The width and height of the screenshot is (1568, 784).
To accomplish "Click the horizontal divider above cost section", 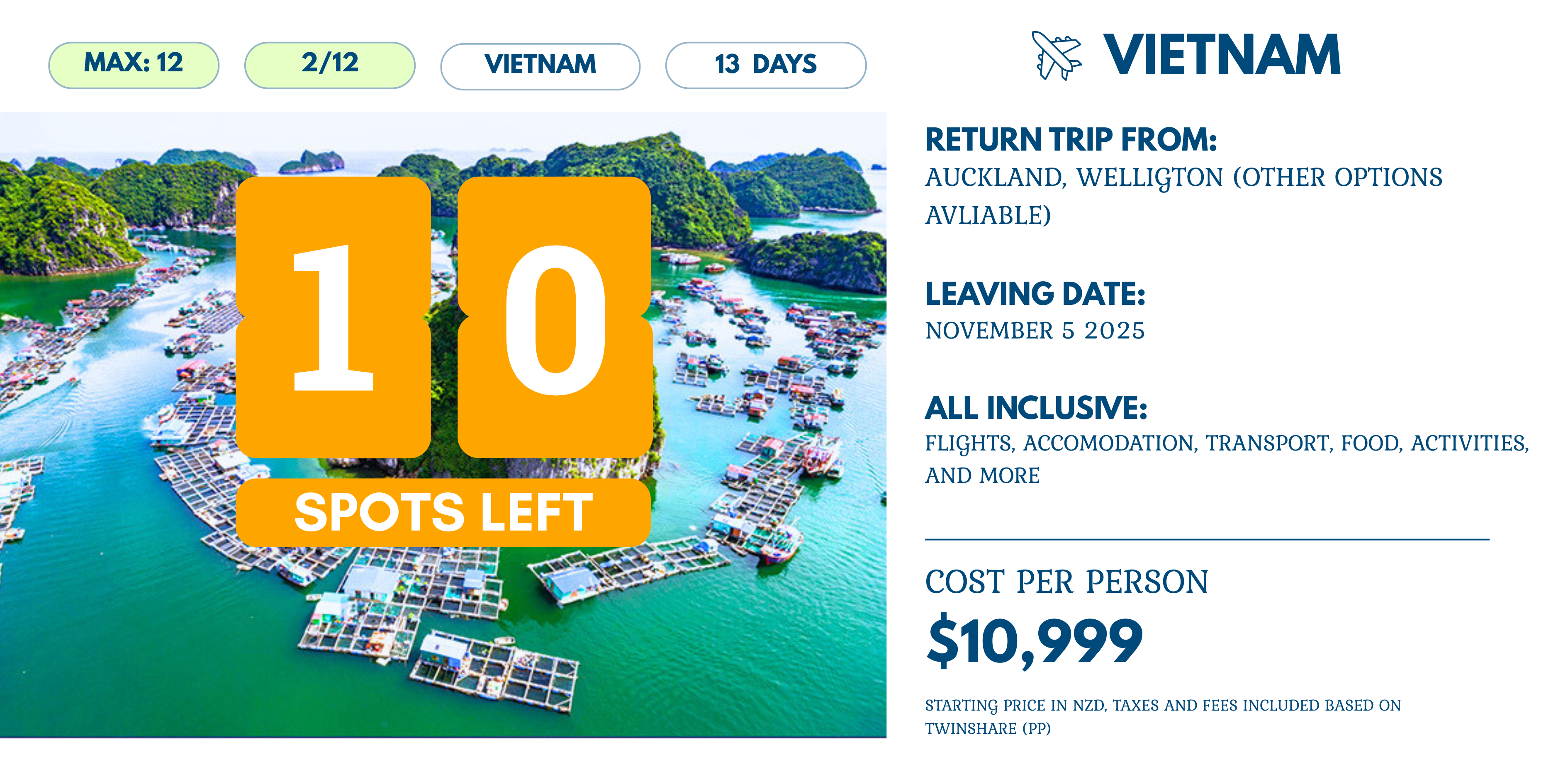I will (x=1206, y=539).
